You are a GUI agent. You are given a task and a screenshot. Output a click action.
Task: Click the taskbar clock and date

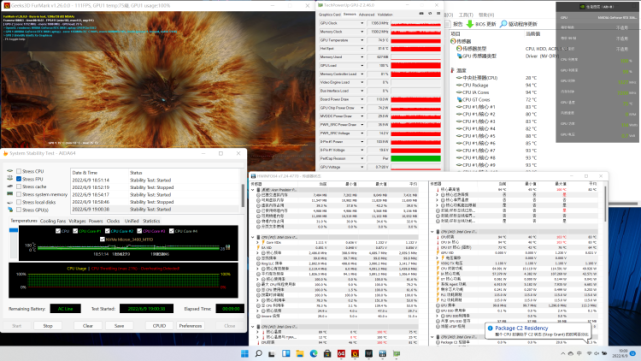tap(620, 353)
